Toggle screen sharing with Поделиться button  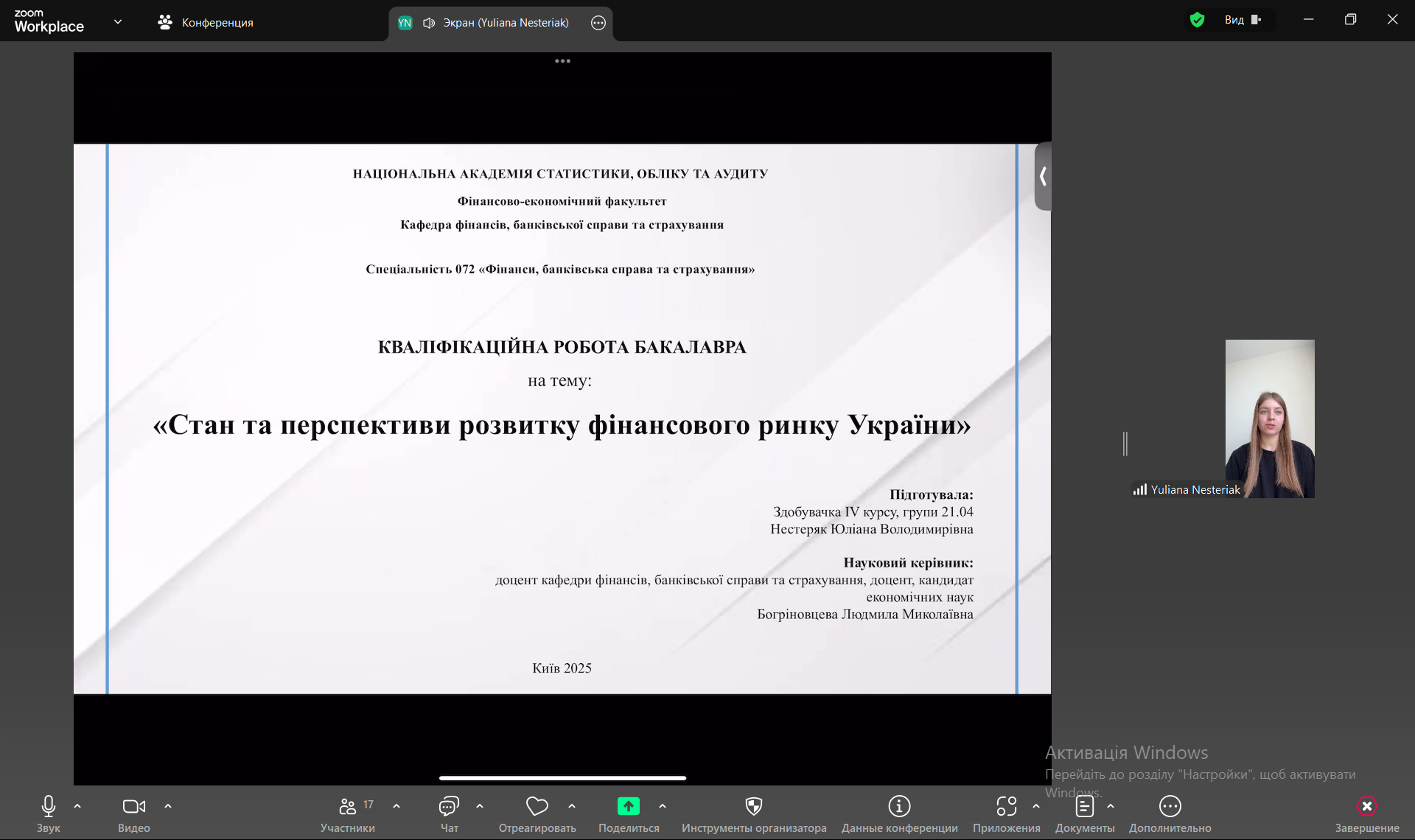pos(628,807)
